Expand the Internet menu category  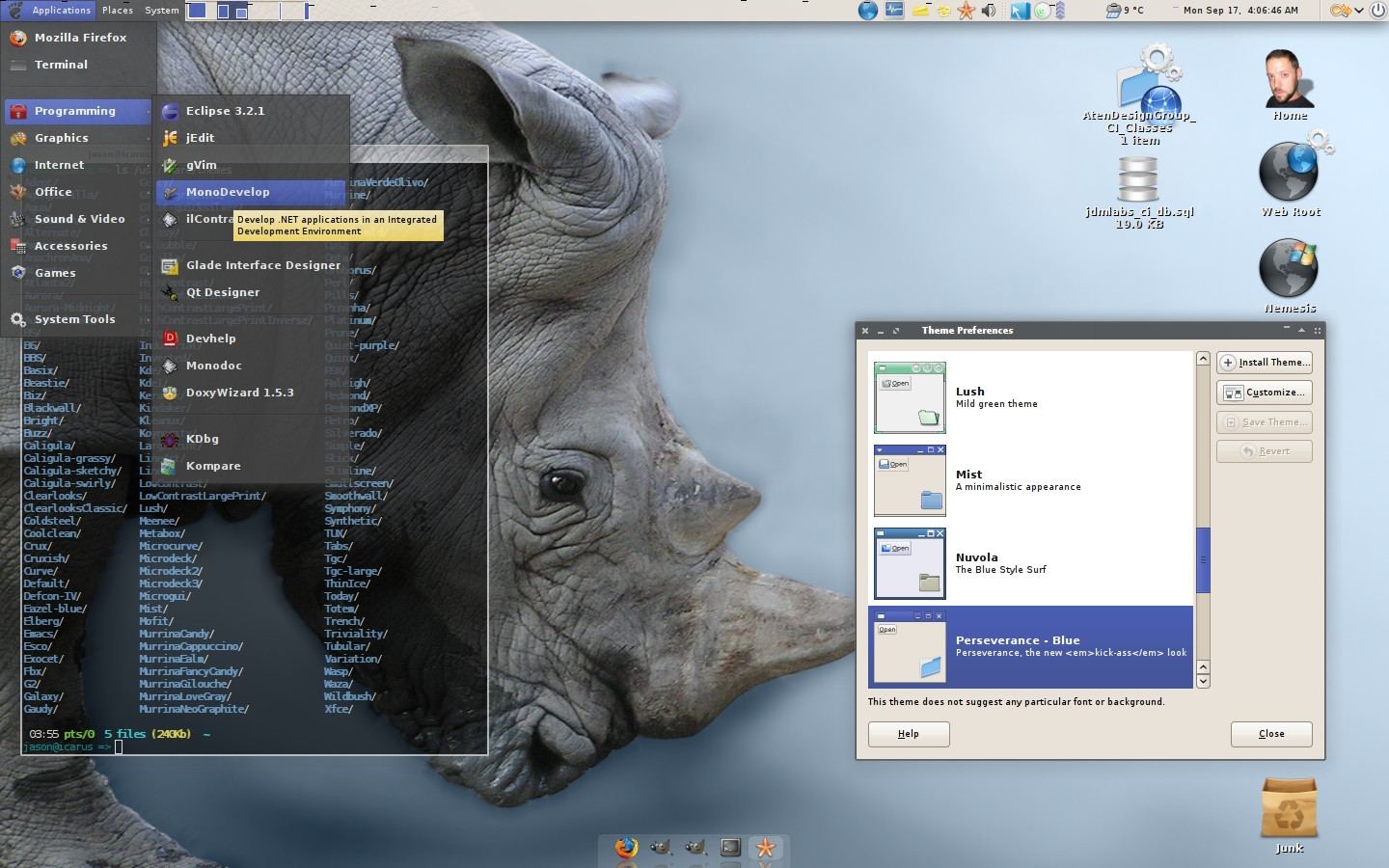pos(78,165)
